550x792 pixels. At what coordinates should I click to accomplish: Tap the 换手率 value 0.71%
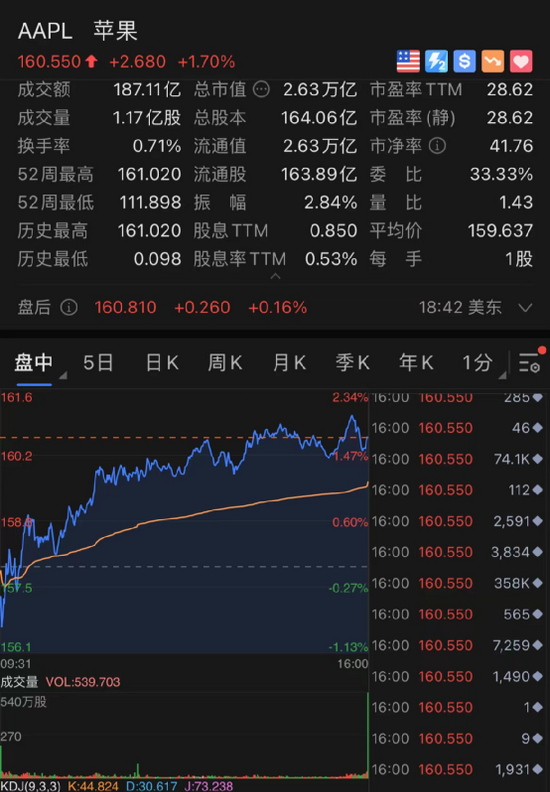point(157,146)
